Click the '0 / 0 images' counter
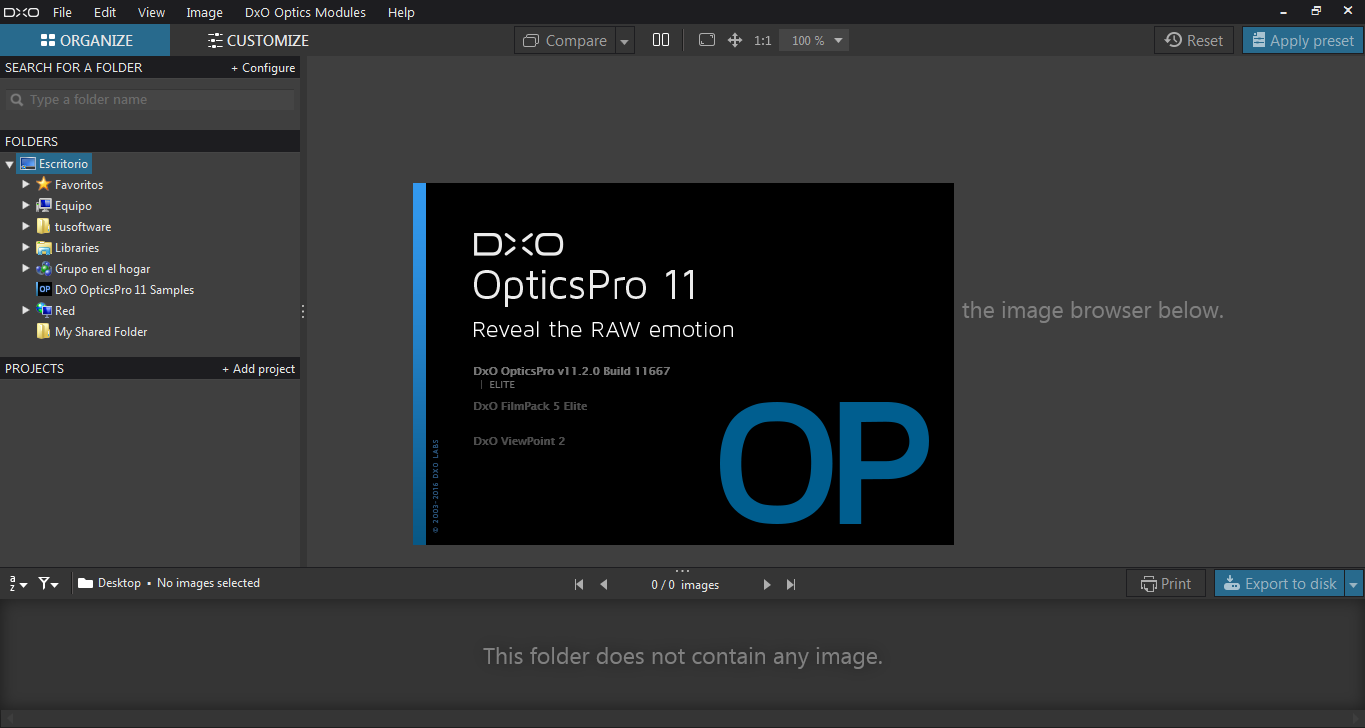The height and width of the screenshot is (728, 1365). point(685,585)
